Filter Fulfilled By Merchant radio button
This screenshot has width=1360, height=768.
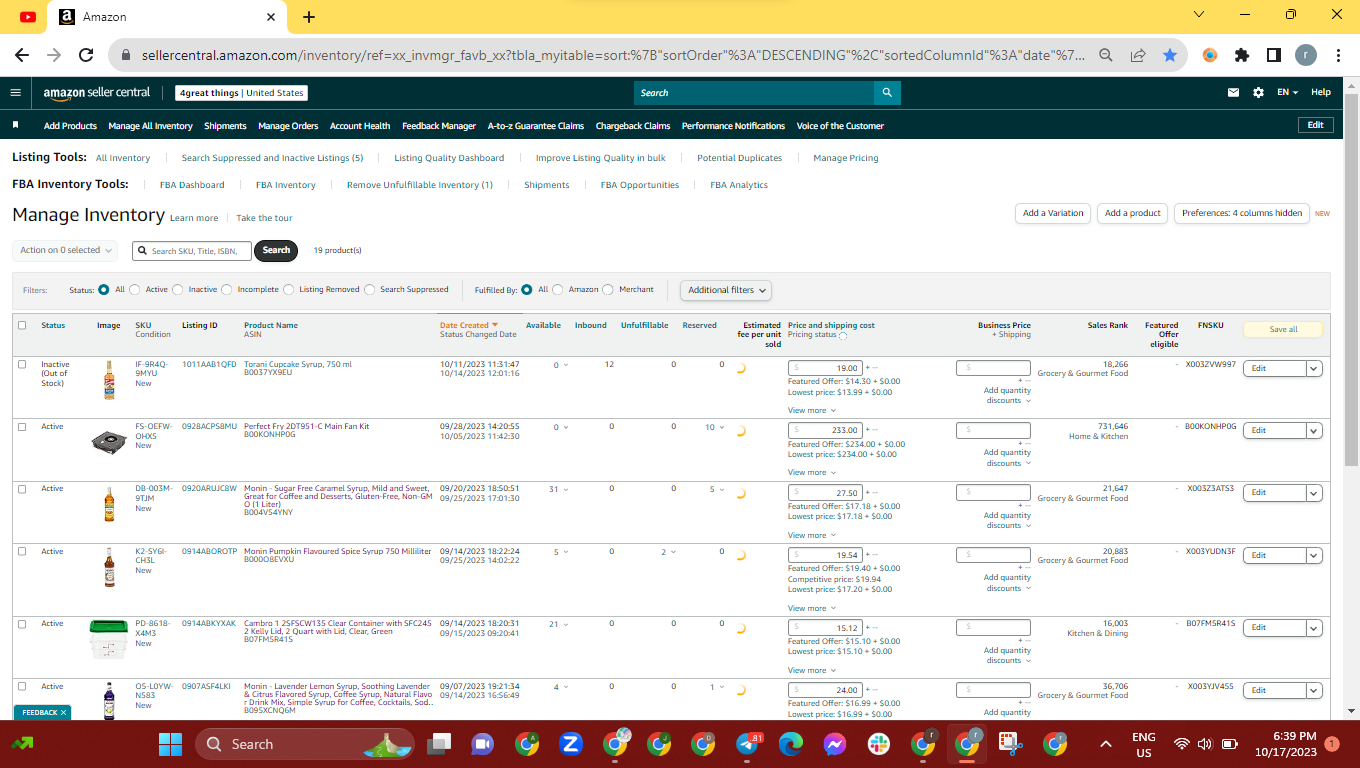click(609, 290)
